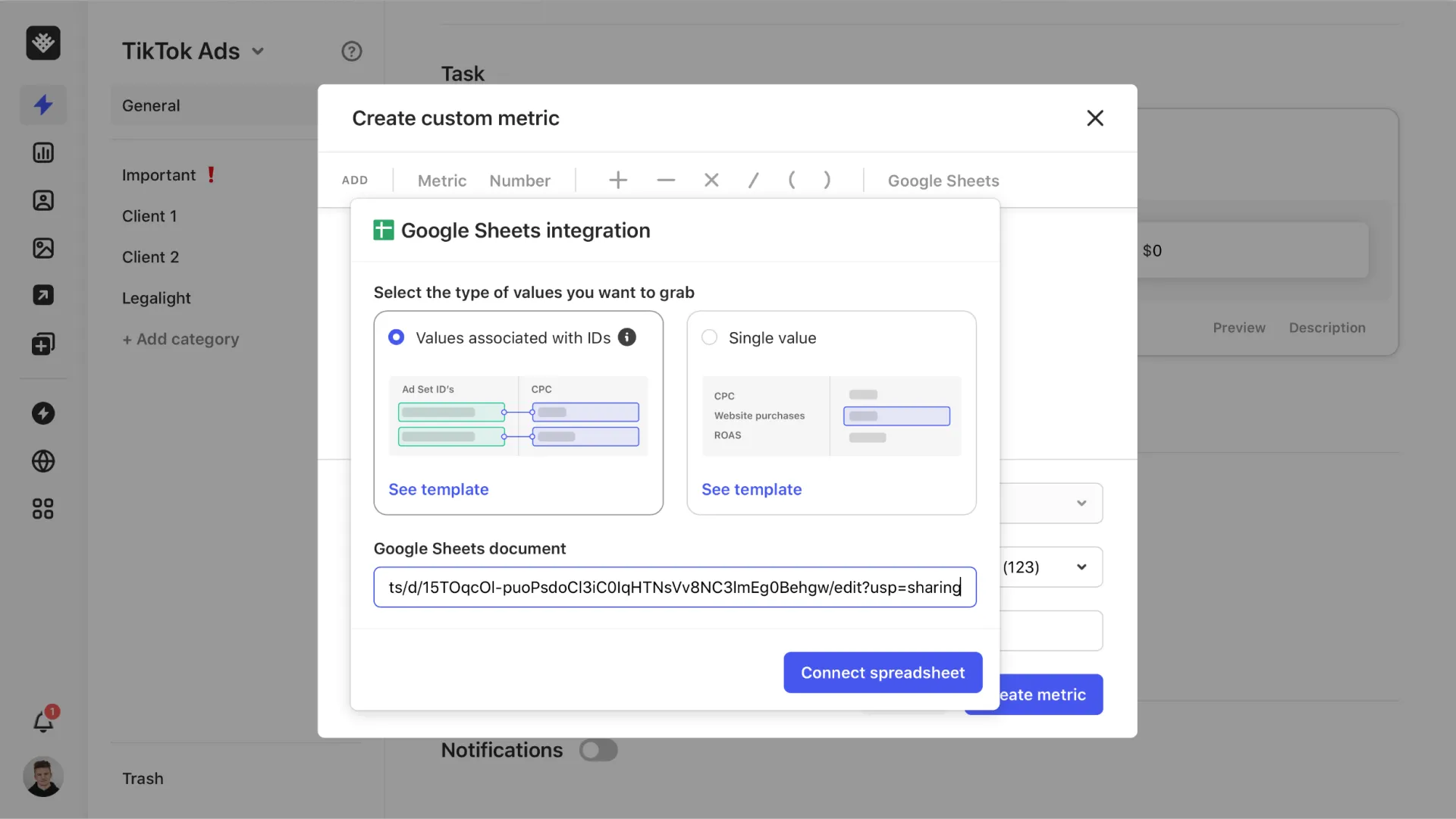Open the notifications bell with badge

(43, 720)
